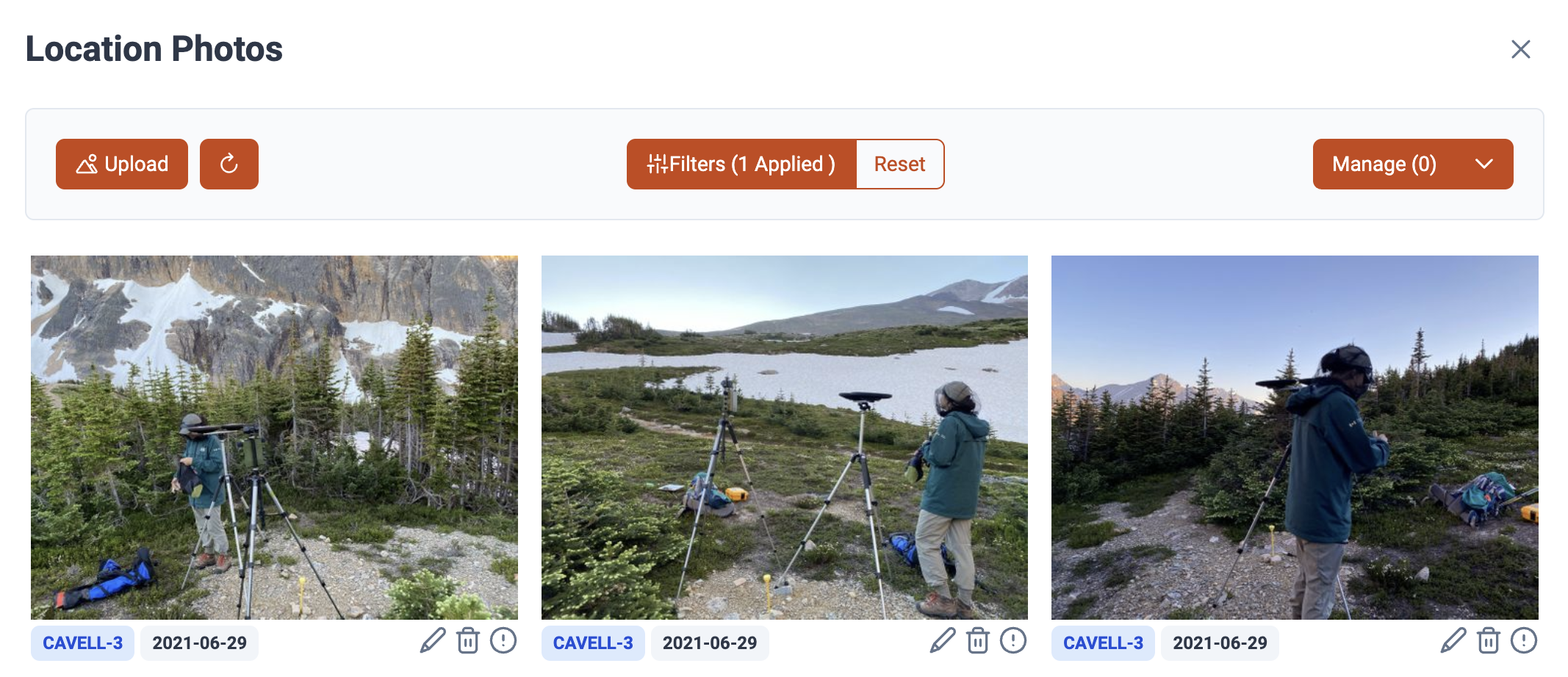
Task: Open the third photo at dusk
Action: [x=1295, y=437]
